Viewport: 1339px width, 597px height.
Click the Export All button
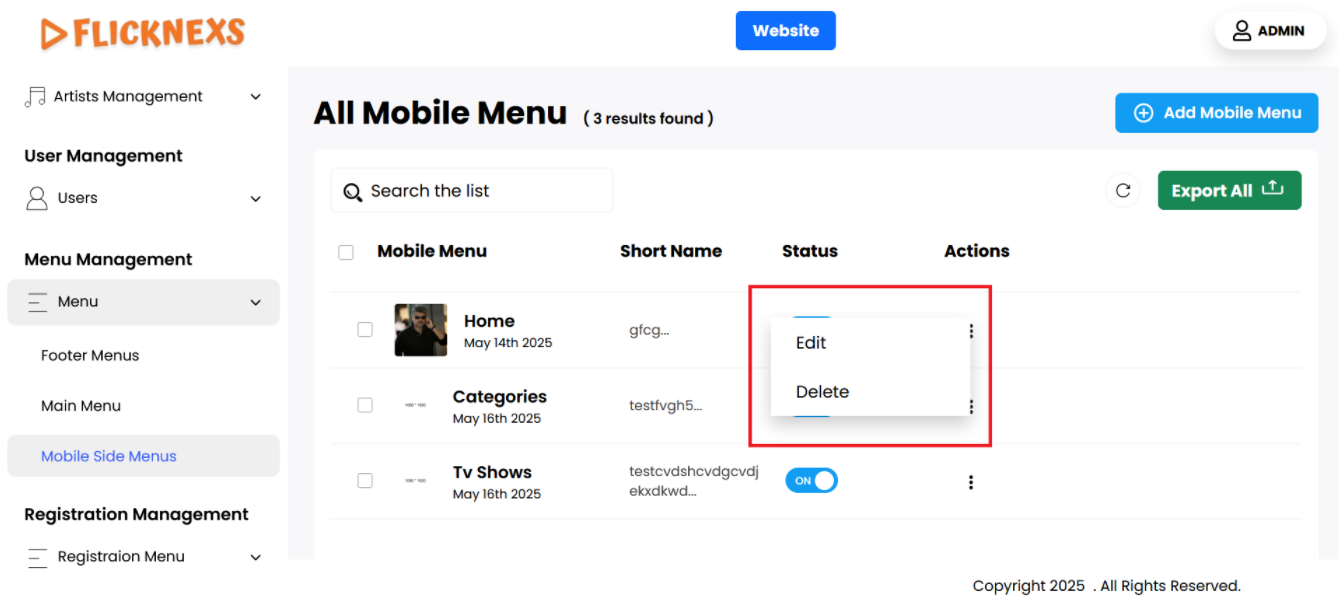(x=1229, y=190)
